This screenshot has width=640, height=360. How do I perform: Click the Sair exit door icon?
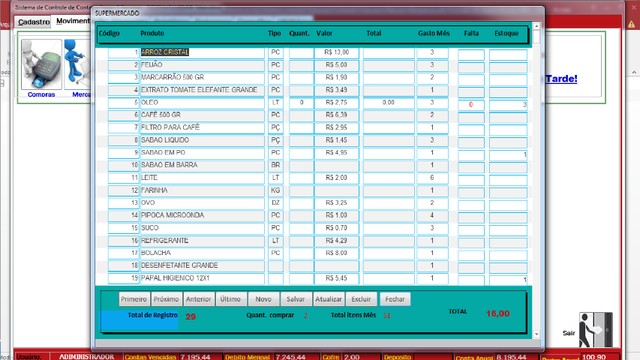click(596, 330)
